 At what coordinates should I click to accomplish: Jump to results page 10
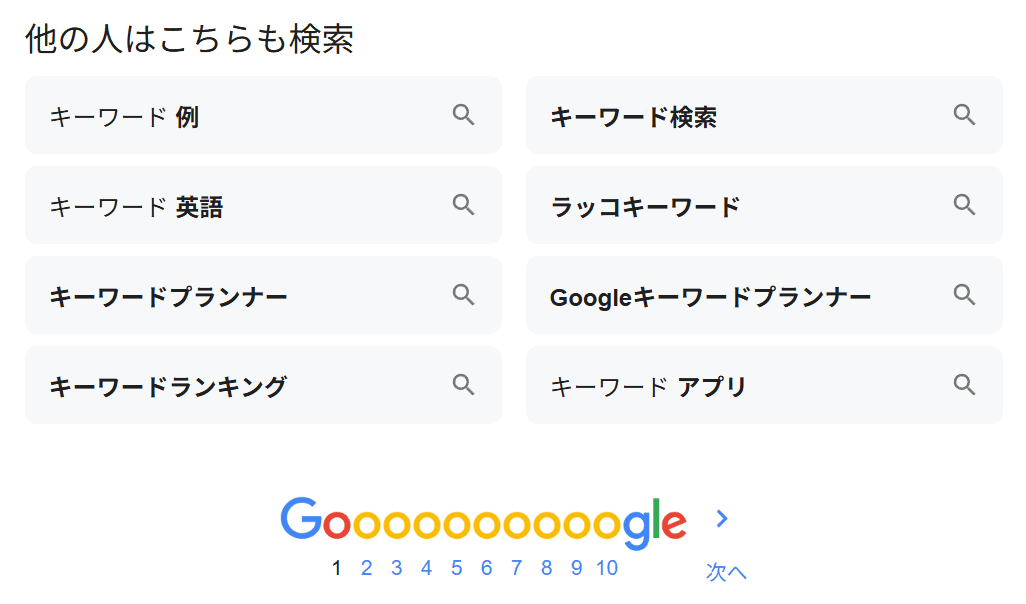pos(607,569)
